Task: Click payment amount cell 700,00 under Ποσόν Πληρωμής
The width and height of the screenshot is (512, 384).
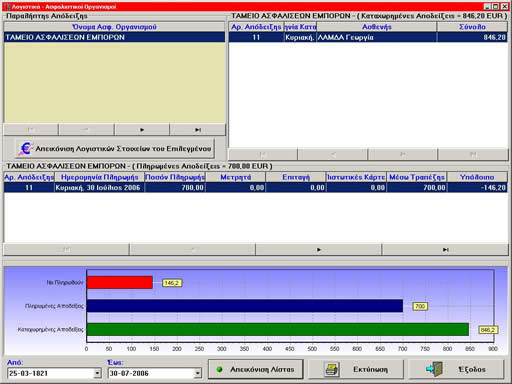Action: tap(175, 188)
